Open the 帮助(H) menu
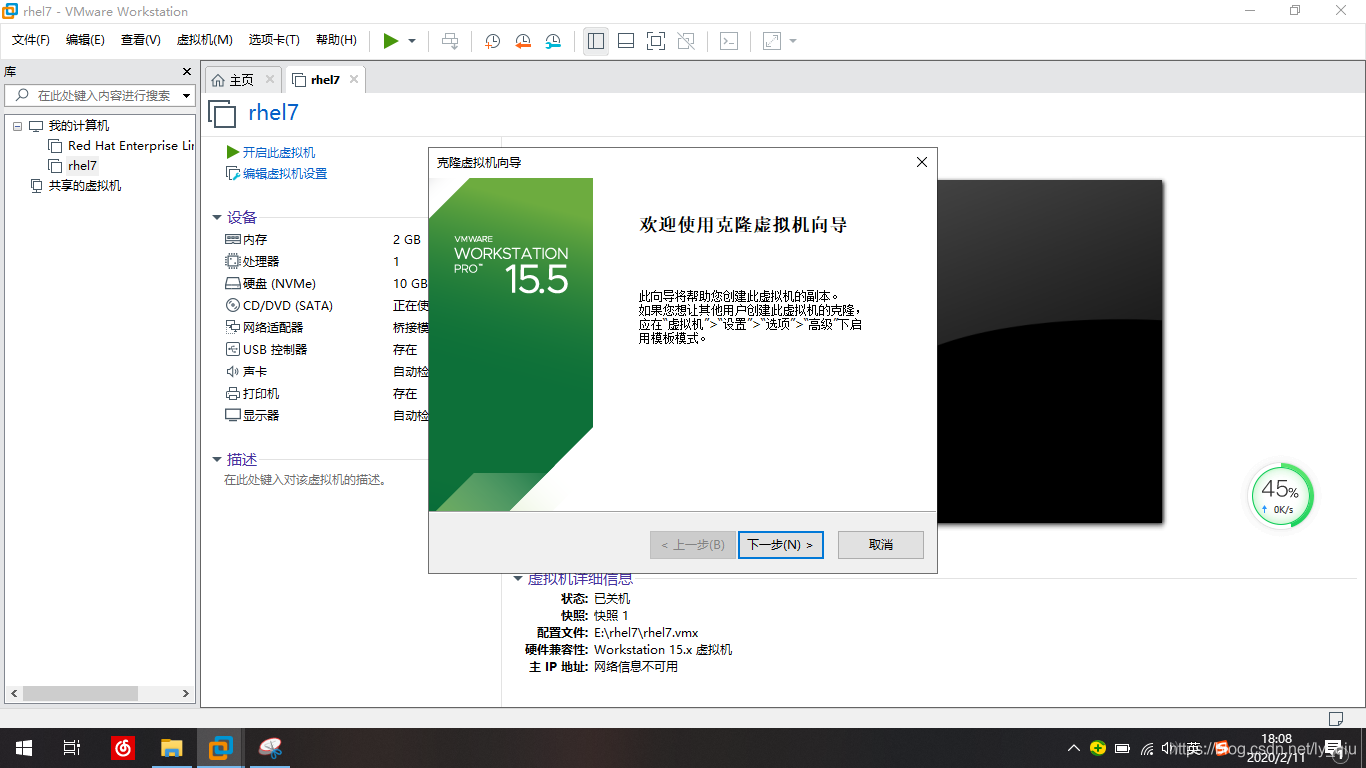Screen dimensions: 1366x768 336,40
